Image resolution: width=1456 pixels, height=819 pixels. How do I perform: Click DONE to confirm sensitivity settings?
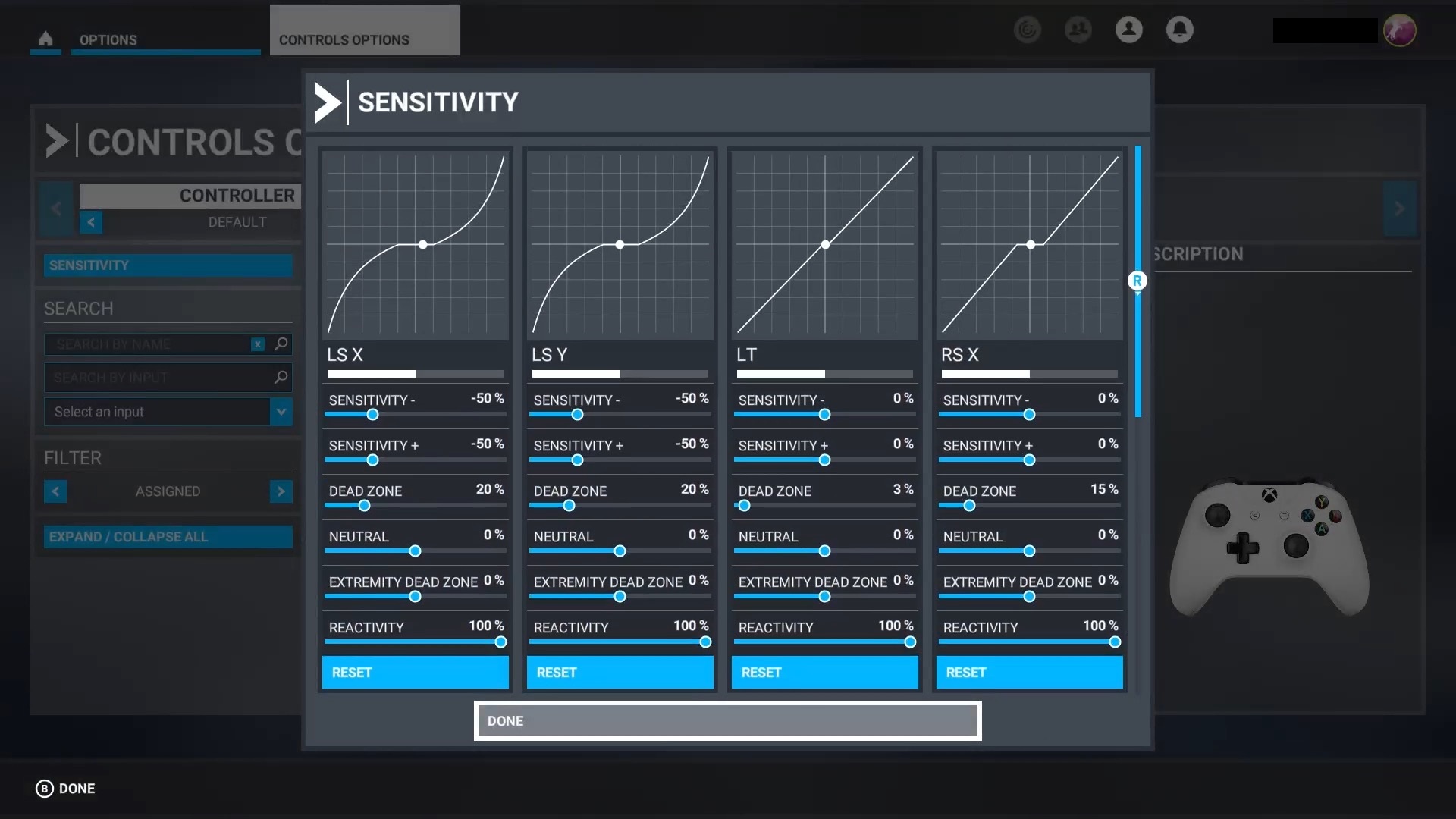(728, 720)
